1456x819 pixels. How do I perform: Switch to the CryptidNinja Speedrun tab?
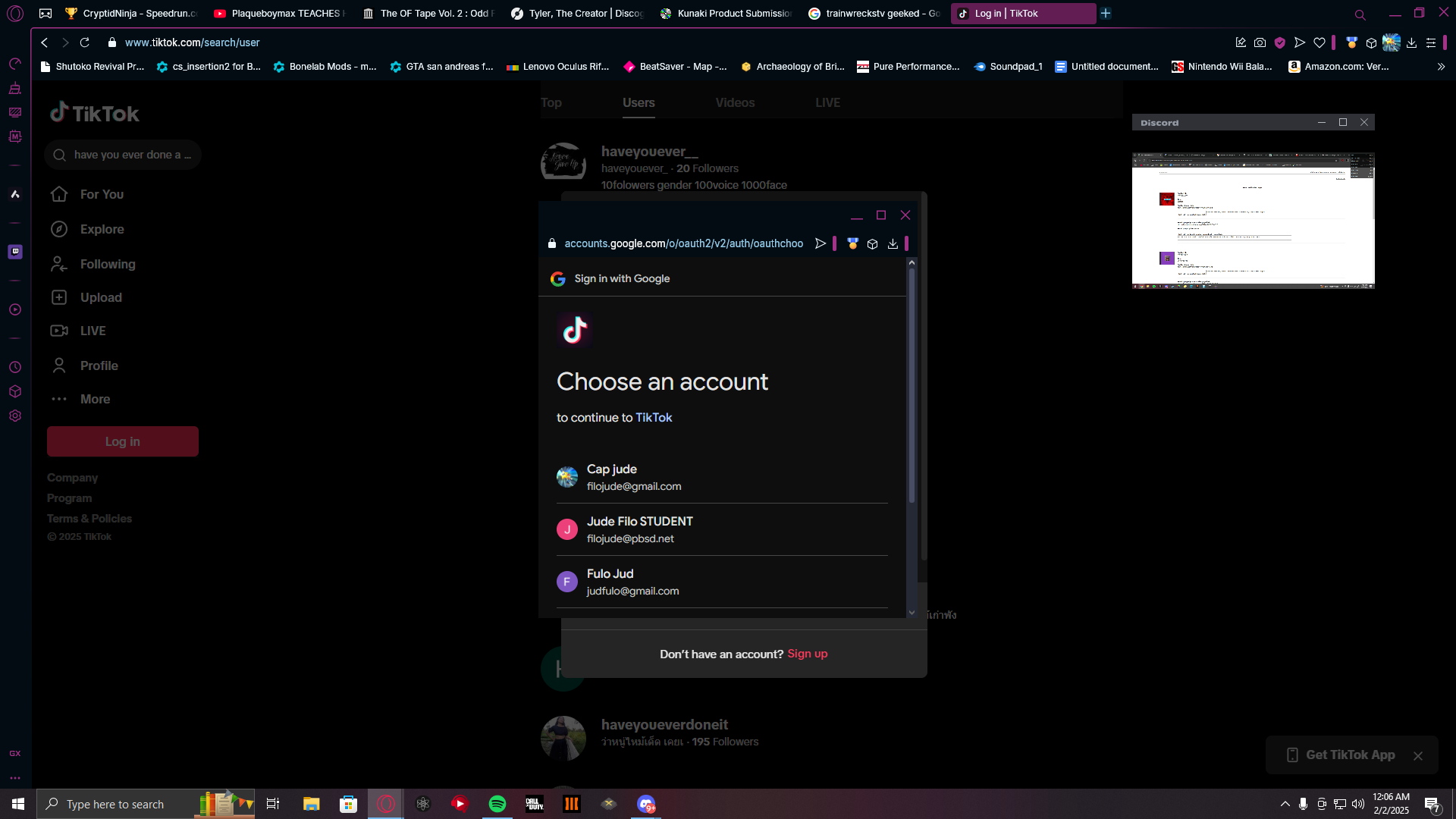point(130,13)
